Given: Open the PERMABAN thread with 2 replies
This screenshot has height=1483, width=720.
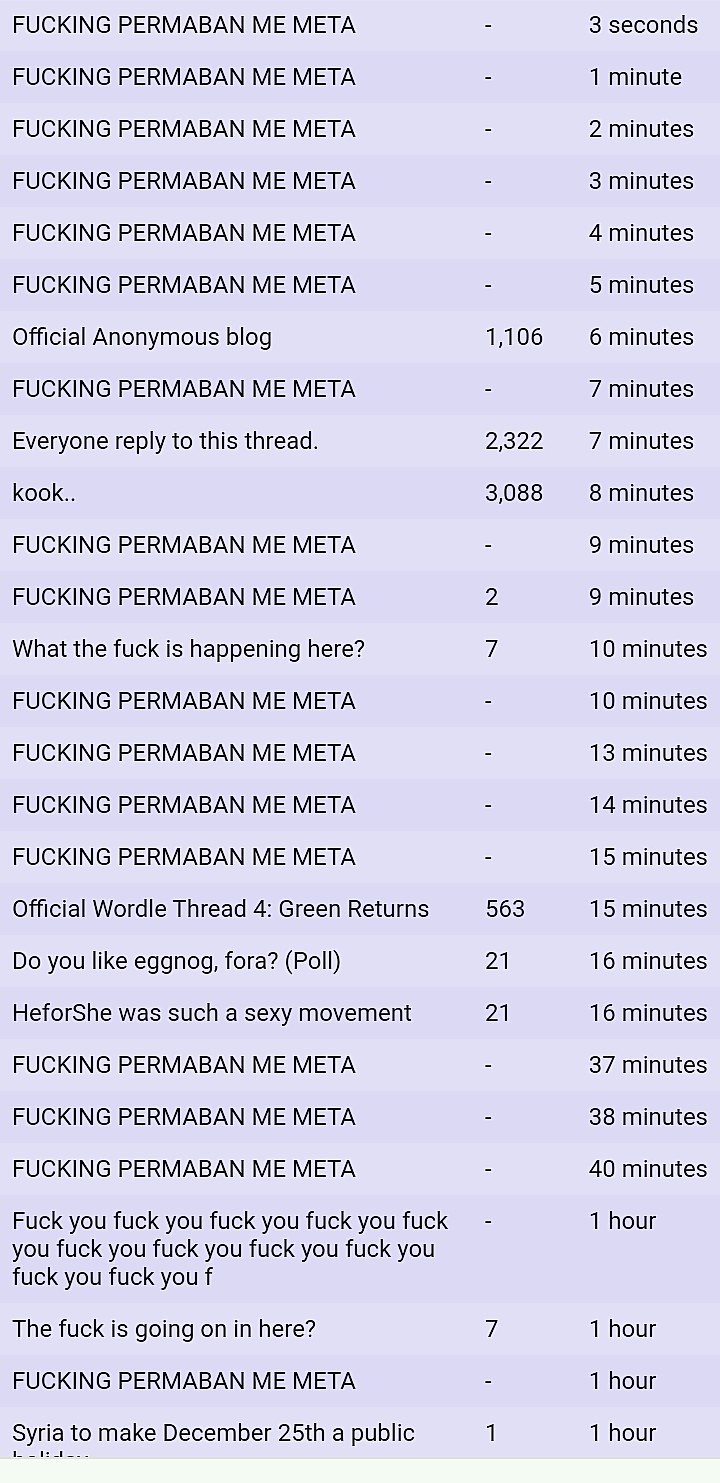Looking at the screenshot, I should point(184,597).
